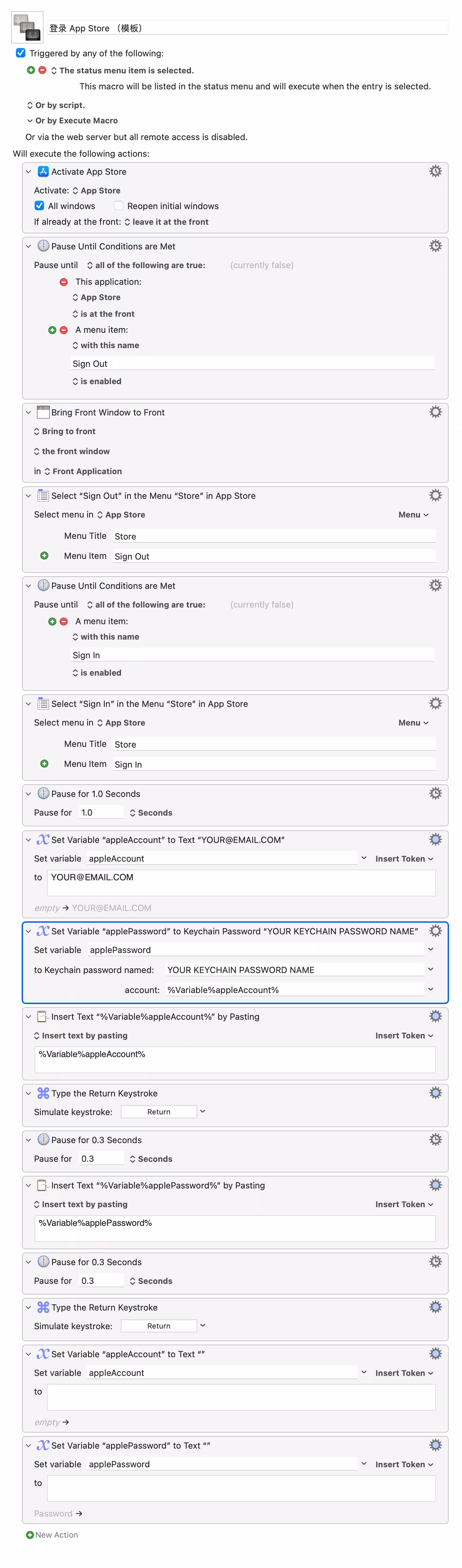The height and width of the screenshot is (1568, 462).
Task: Click variable icon of Set appleAccount to empty text
Action: [x=43, y=1354]
